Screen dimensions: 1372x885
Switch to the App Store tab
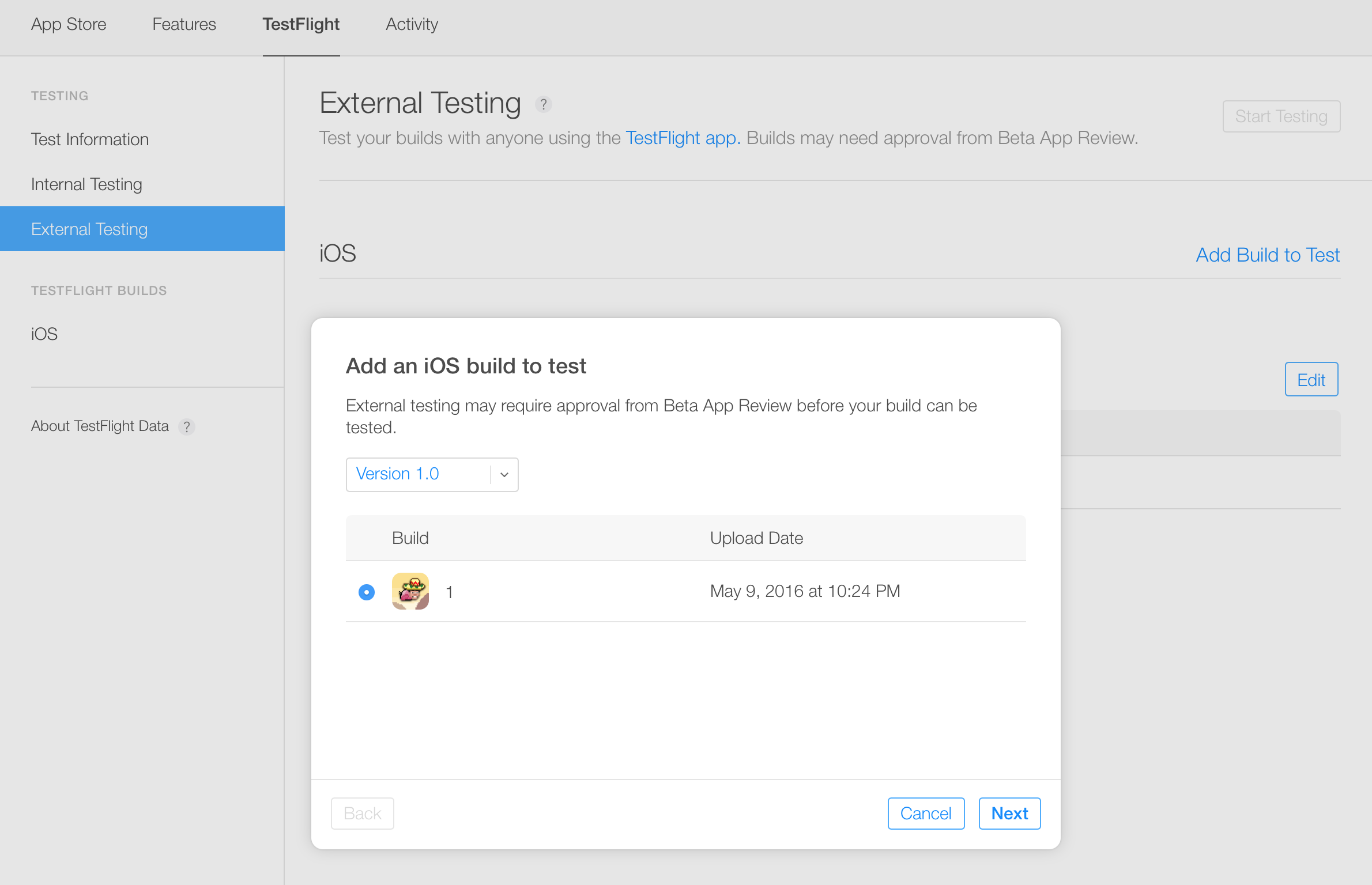coord(69,24)
